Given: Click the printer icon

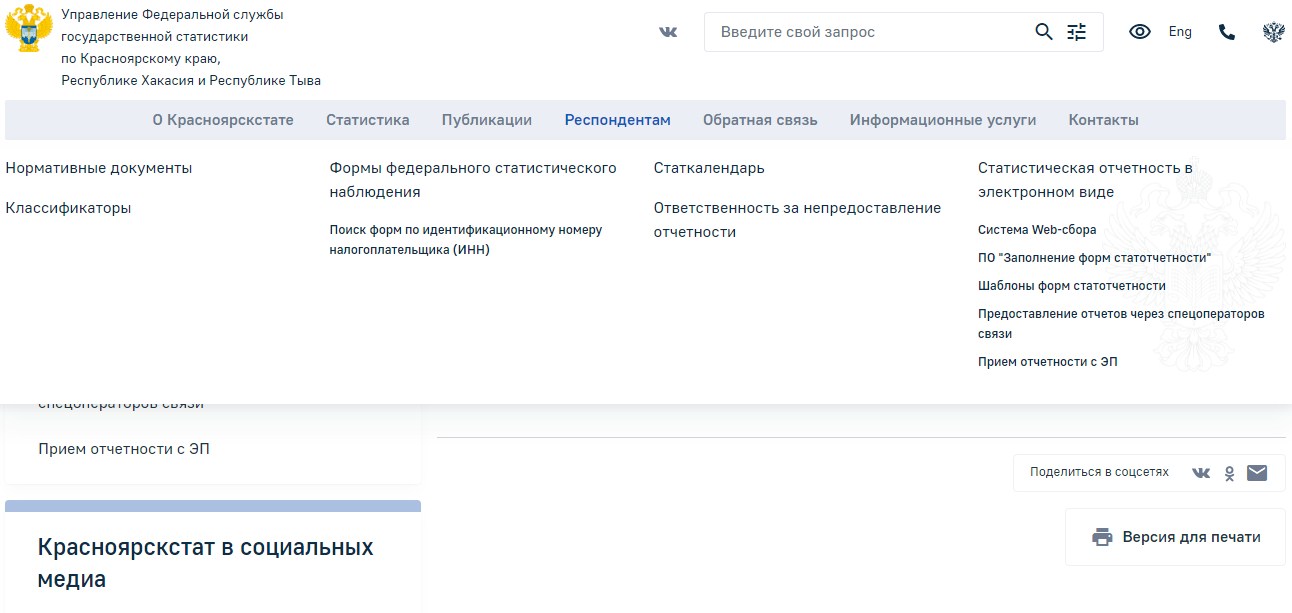Looking at the screenshot, I should (x=1102, y=537).
